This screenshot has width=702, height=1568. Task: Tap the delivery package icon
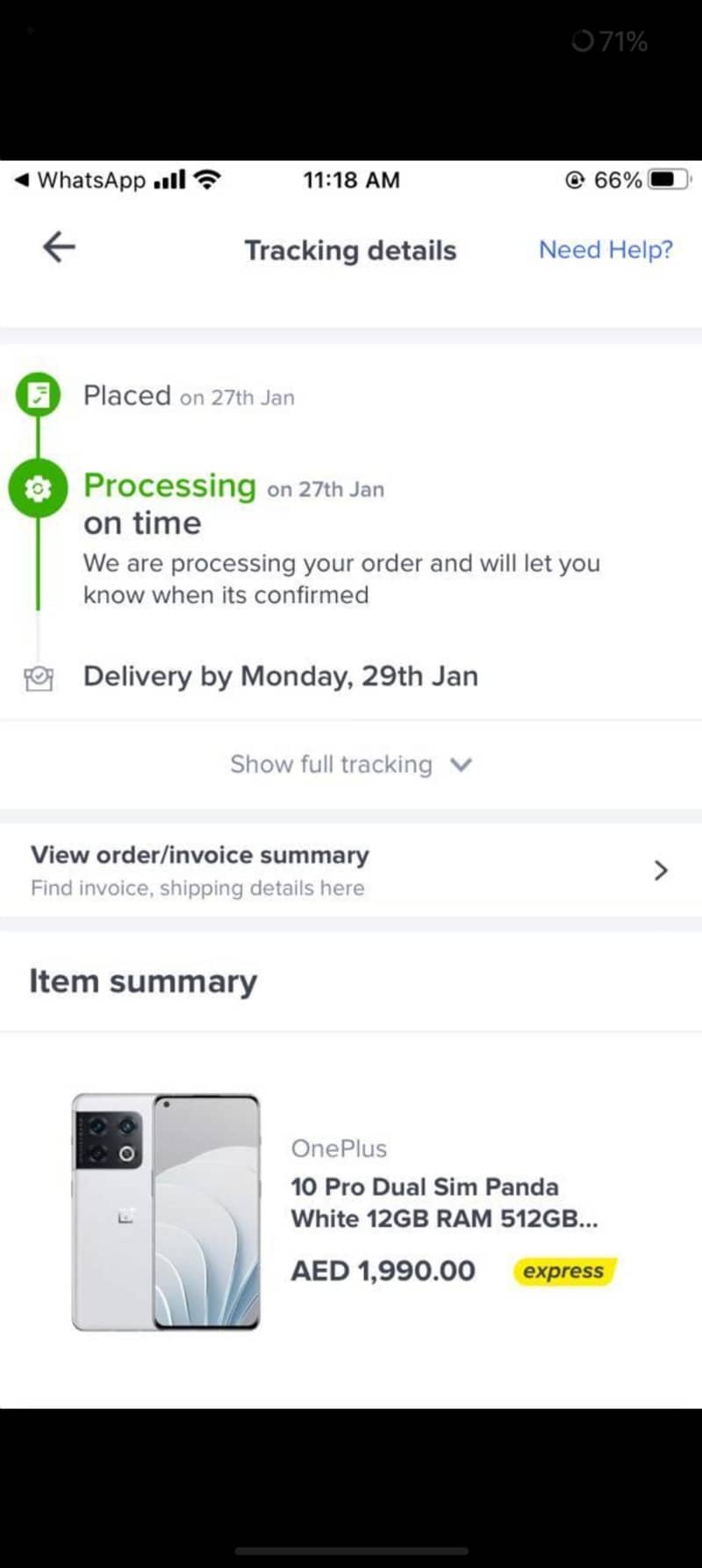click(39, 678)
